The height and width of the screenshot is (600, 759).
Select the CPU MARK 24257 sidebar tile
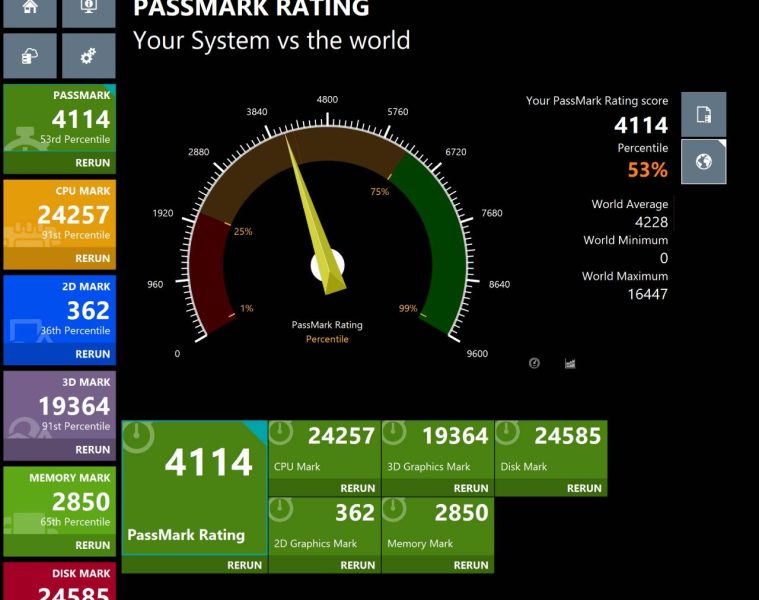coord(60,214)
